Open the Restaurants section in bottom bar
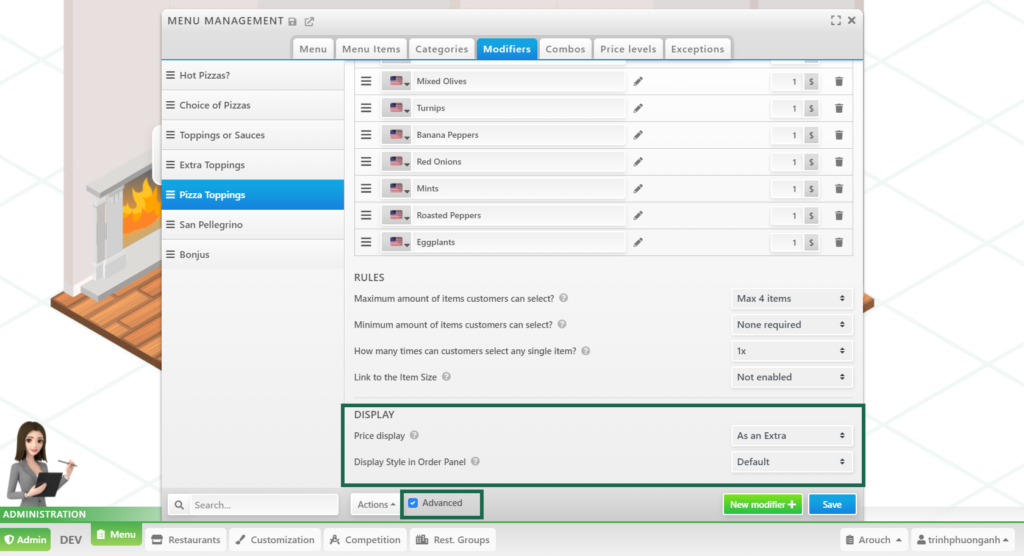The width and height of the screenshot is (1024, 556). (185, 540)
